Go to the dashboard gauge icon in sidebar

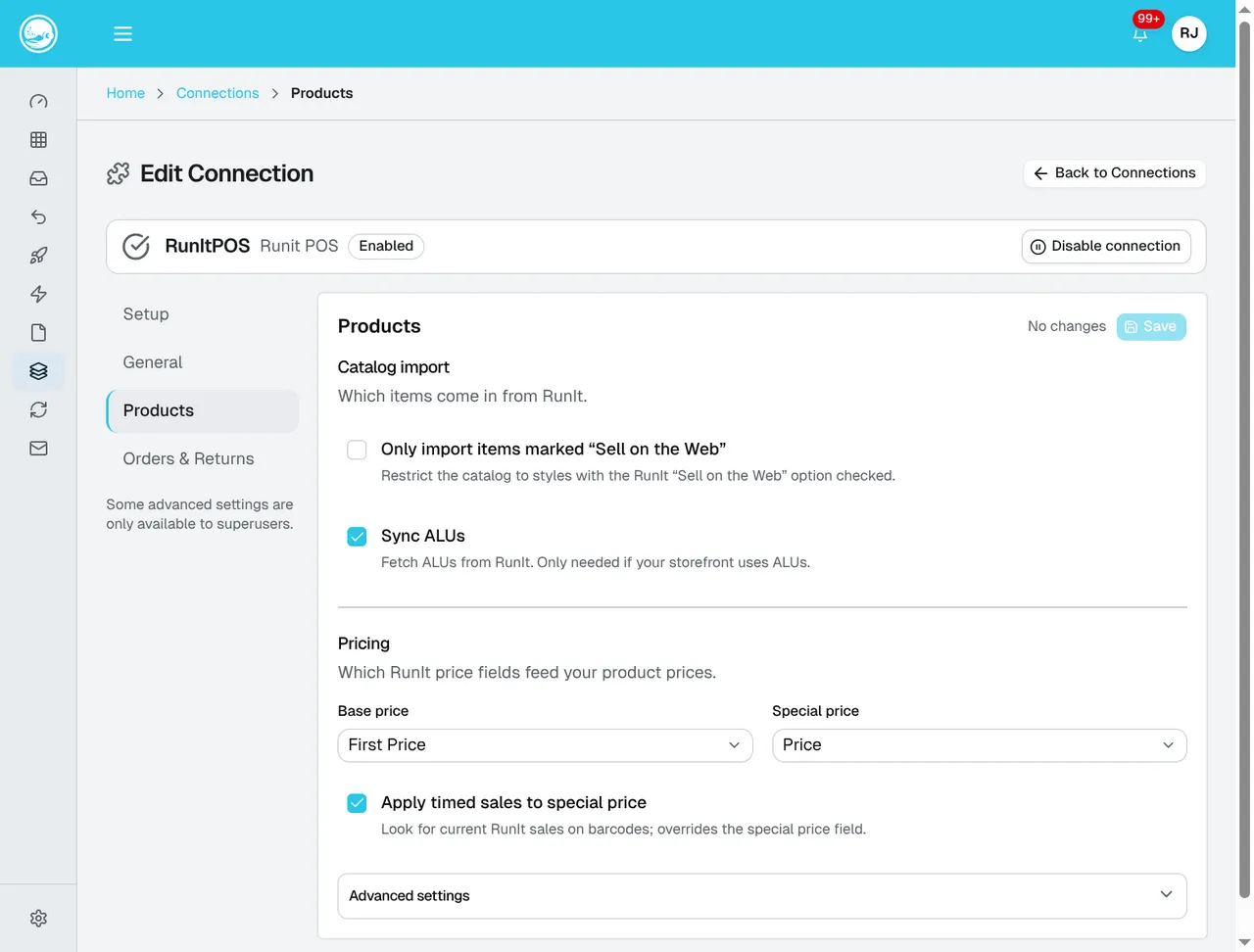coord(38,101)
